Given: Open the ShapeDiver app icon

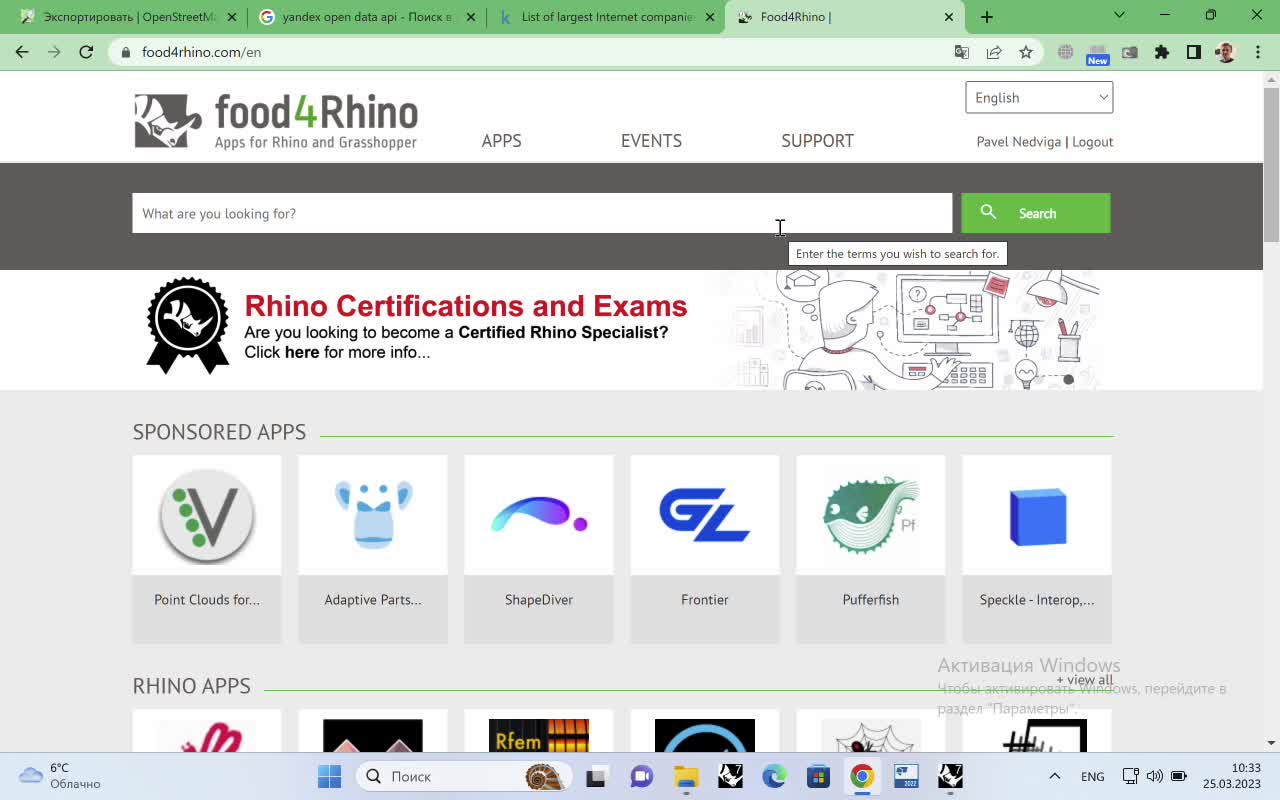Looking at the screenshot, I should tap(539, 515).
